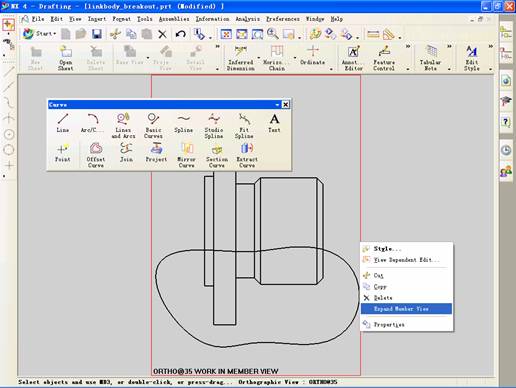The height and width of the screenshot is (388, 516).
Task: Open the training graduation-cap sidebar icon
Action: point(506,101)
